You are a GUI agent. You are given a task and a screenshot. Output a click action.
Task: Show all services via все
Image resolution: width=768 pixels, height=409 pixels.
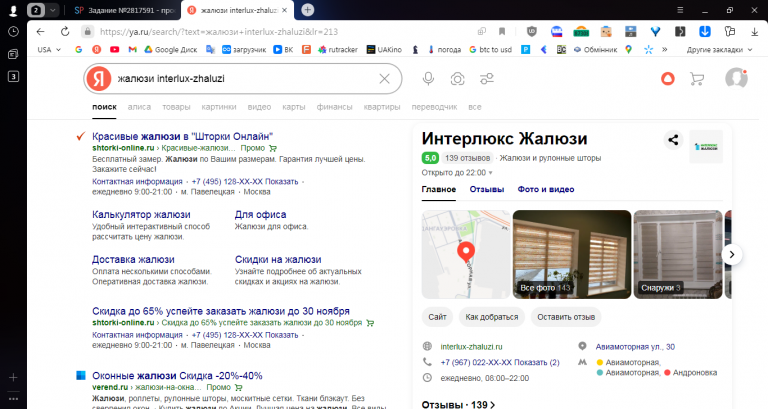pos(475,107)
